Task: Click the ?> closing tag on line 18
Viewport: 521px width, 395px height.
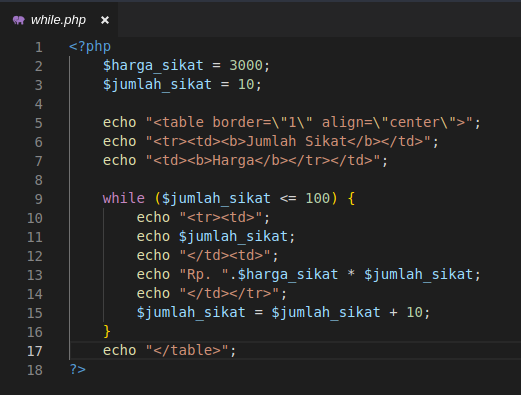Action: (x=77, y=369)
